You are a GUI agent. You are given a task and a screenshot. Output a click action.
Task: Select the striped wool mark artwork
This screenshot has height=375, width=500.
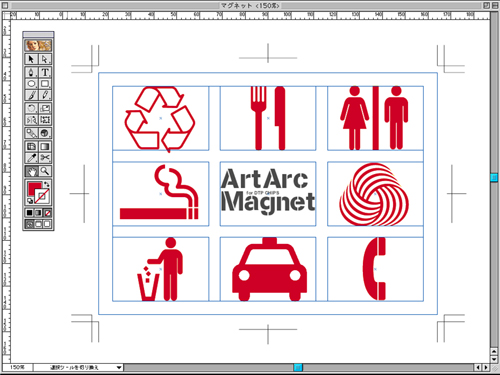(374, 194)
